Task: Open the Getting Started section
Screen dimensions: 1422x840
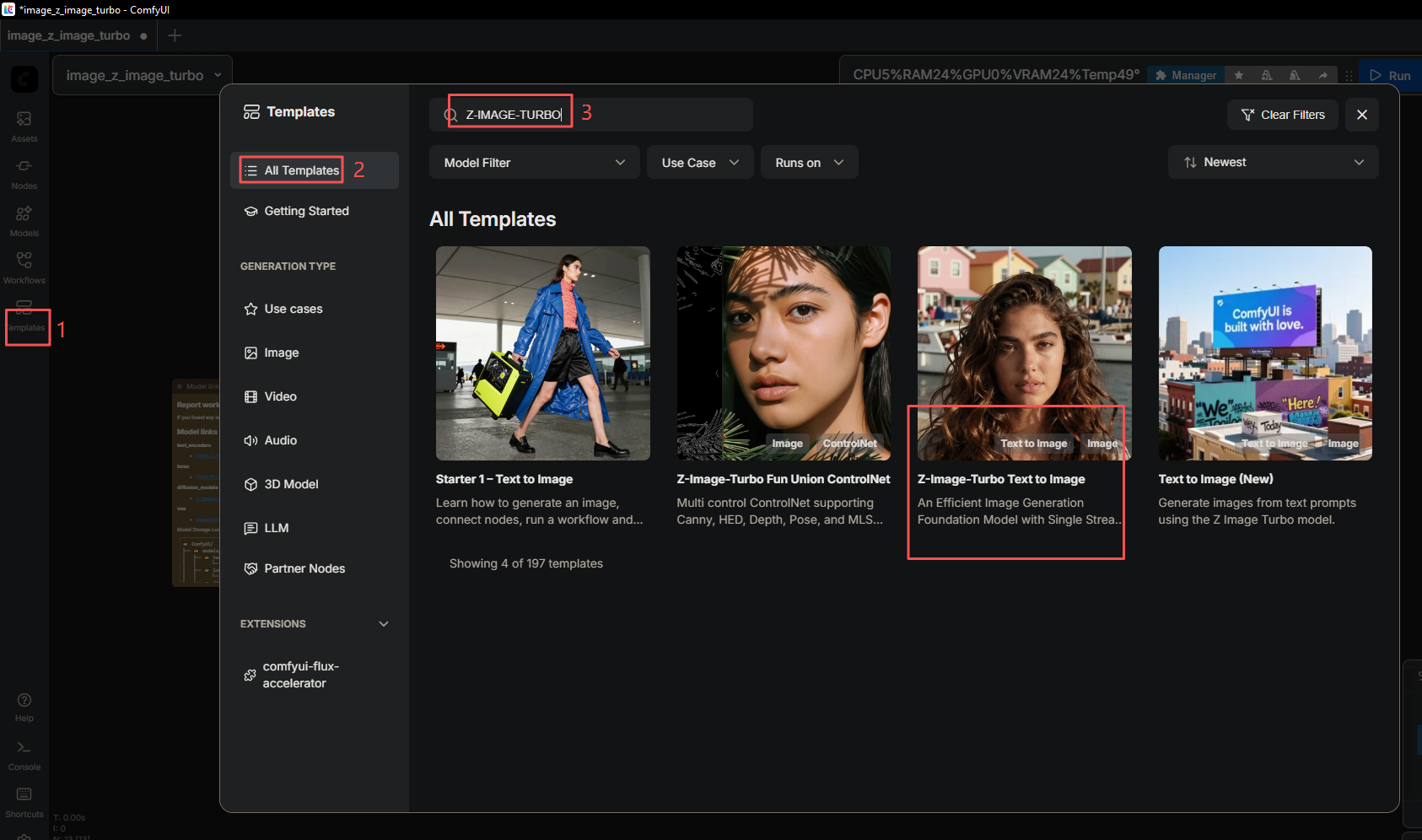Action: [x=315, y=211]
